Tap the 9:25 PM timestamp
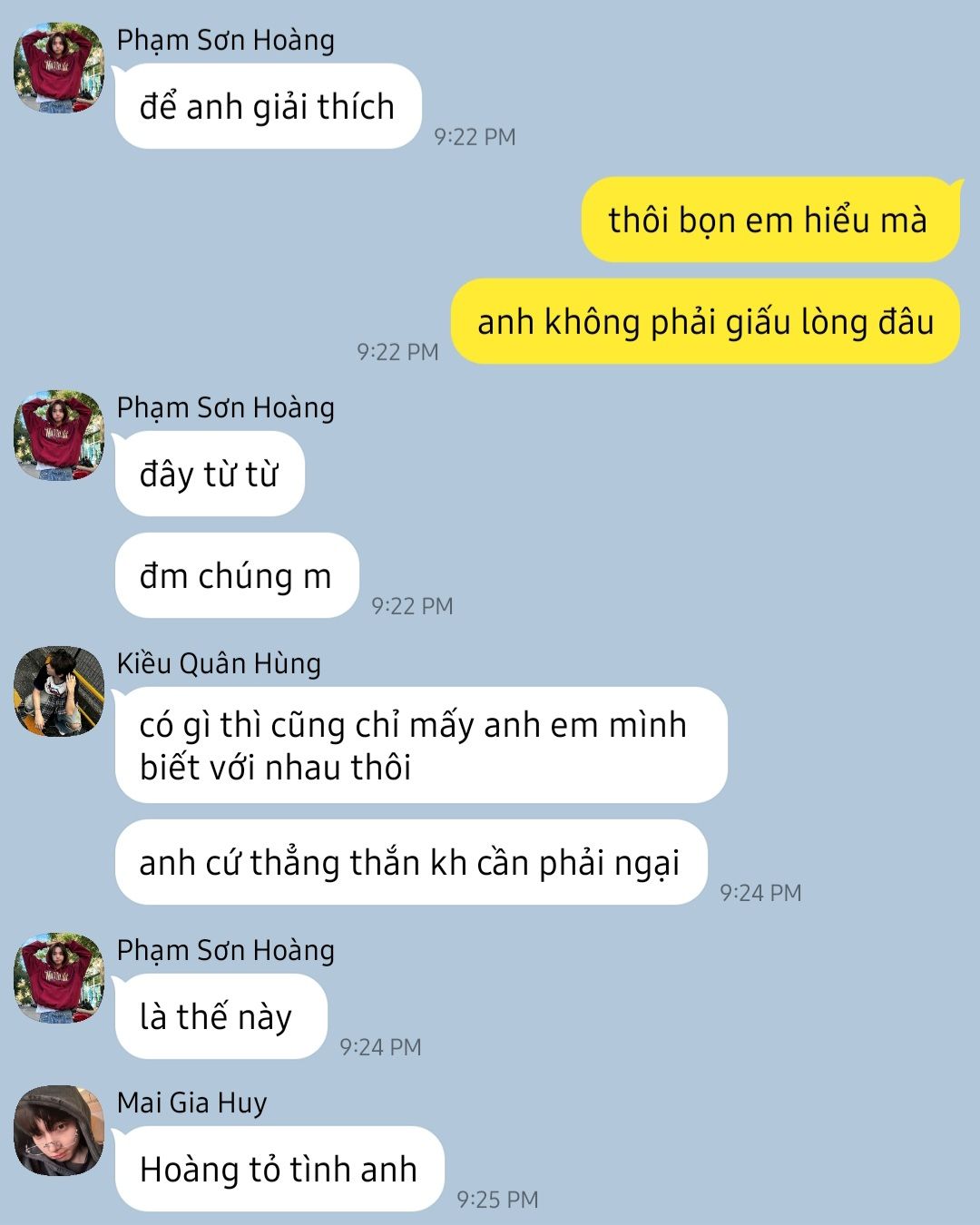The height and width of the screenshot is (1225, 980). click(497, 1200)
